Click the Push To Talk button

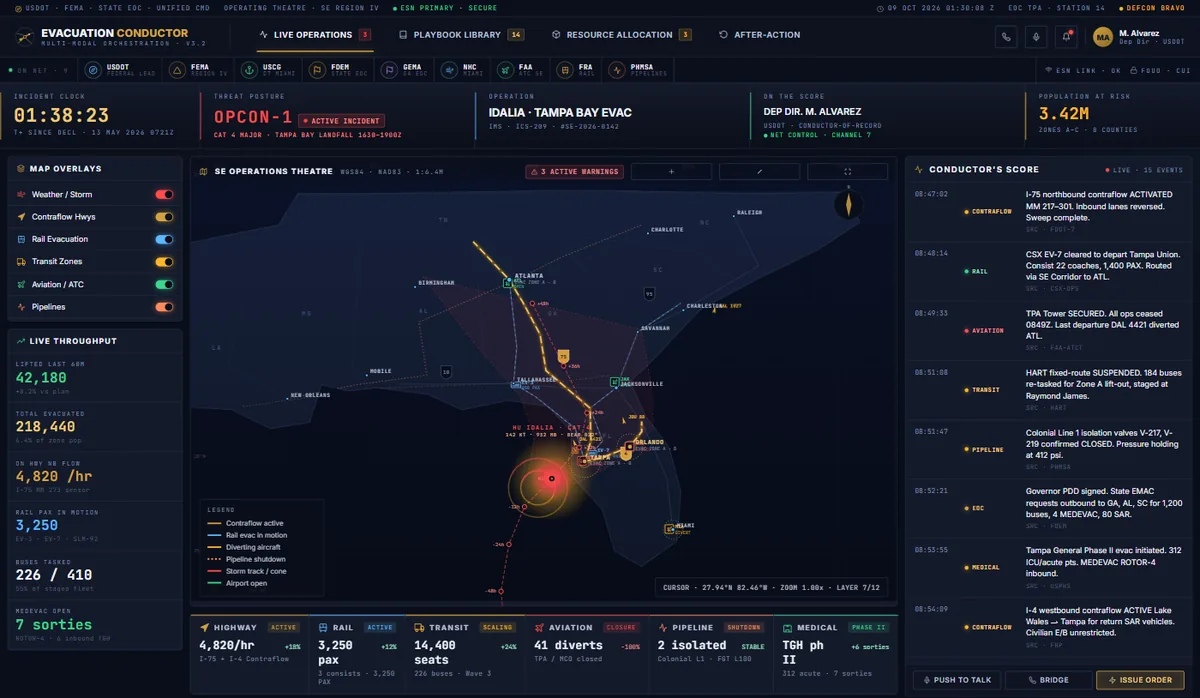pos(957,680)
